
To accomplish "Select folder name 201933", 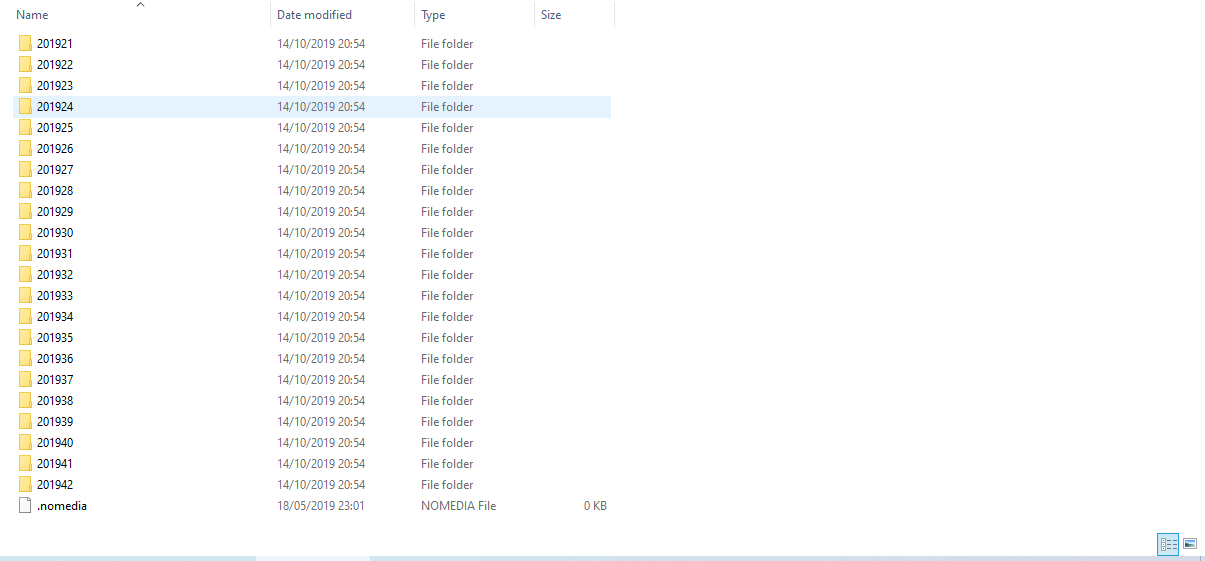I will (x=55, y=296).
